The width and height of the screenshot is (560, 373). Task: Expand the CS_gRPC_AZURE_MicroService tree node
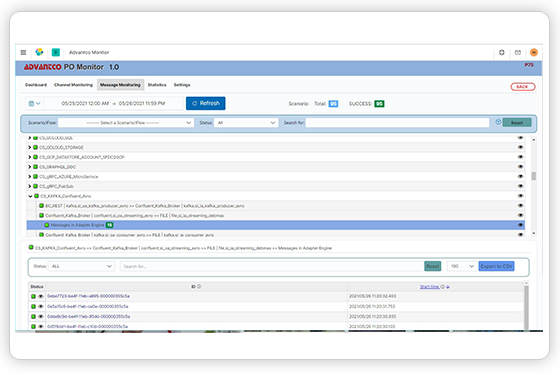pos(30,176)
